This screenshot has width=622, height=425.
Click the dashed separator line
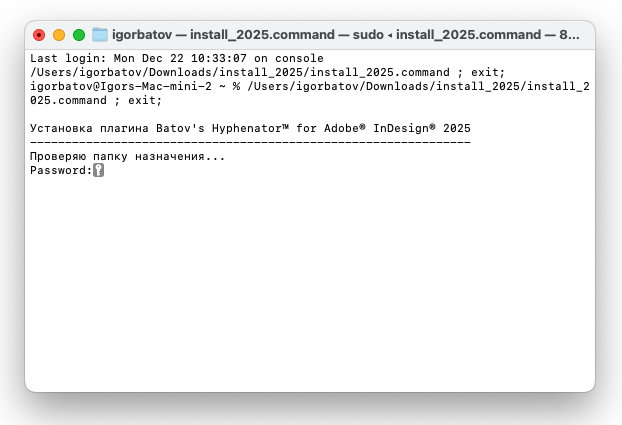pyautogui.click(x=250, y=142)
